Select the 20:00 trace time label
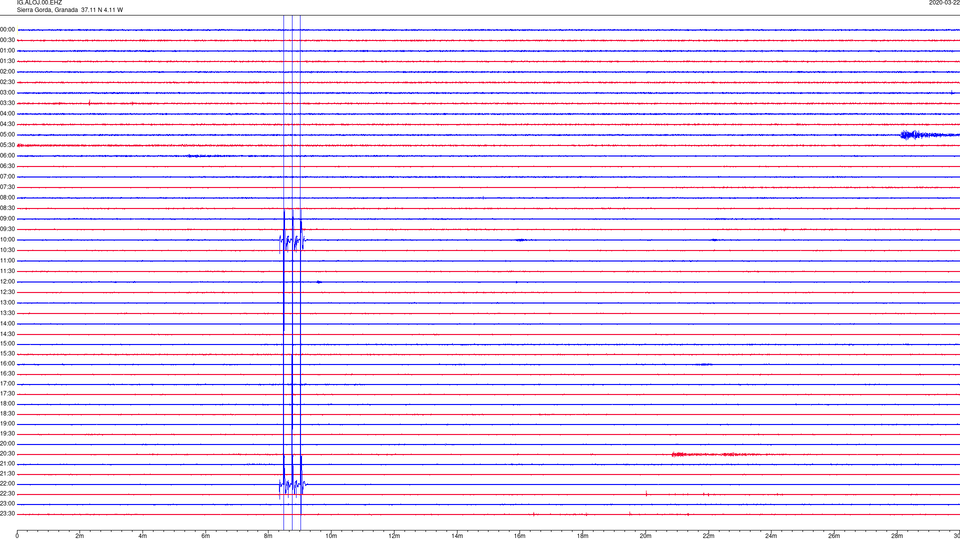Image resolution: width=960 pixels, height=540 pixels. [x=7, y=444]
